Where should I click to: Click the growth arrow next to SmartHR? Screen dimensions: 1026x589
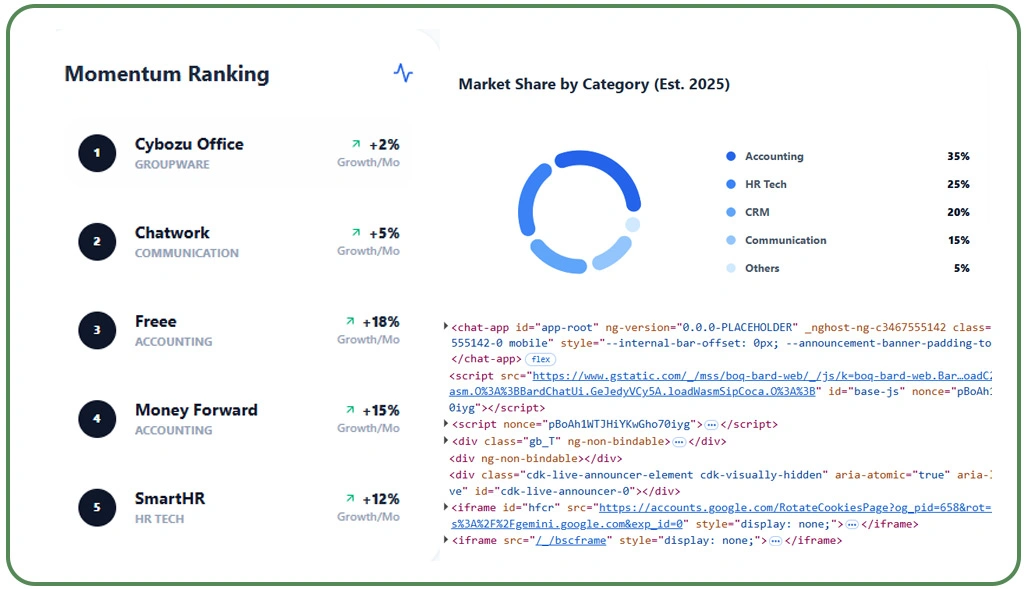[x=349, y=498]
